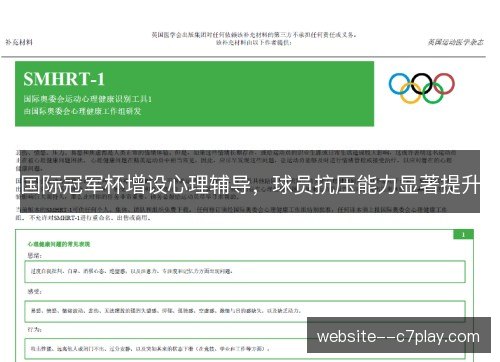Click the 心理健康问题的常见表现 green section heading
Viewport: 500px width, 362px height.
pyautogui.click(x=59, y=244)
